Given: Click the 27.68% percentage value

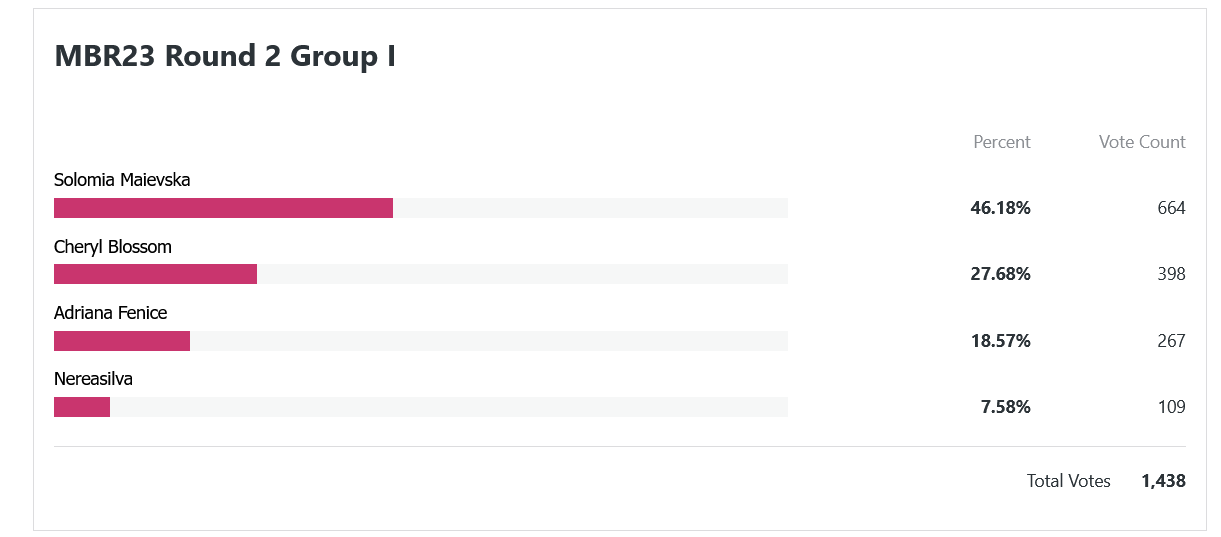Looking at the screenshot, I should pos(1000,274).
